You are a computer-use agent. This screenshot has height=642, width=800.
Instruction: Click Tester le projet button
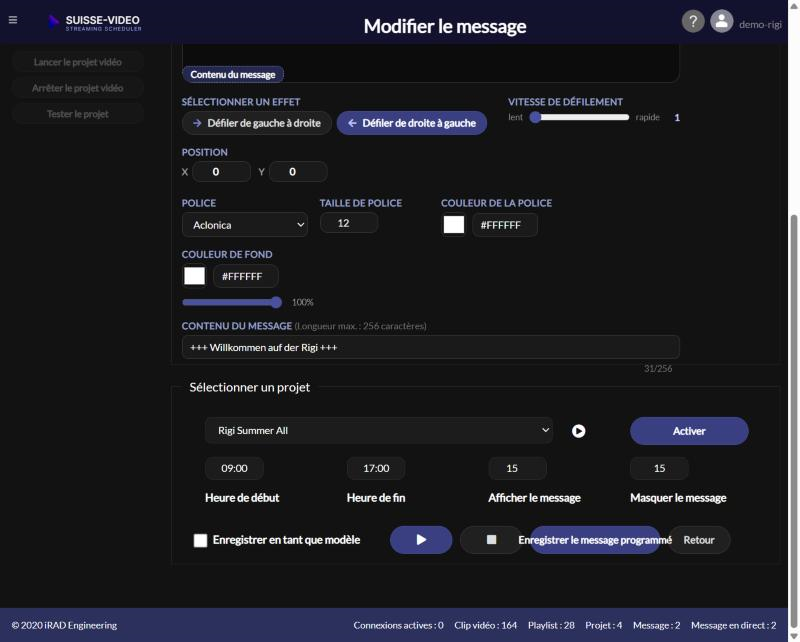coord(78,114)
